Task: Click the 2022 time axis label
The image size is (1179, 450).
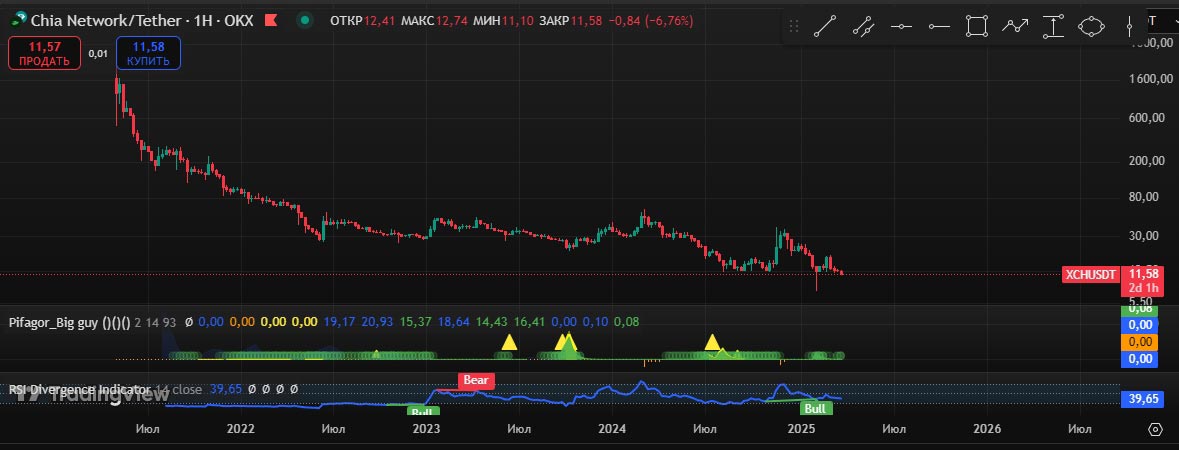Action: tap(240, 428)
